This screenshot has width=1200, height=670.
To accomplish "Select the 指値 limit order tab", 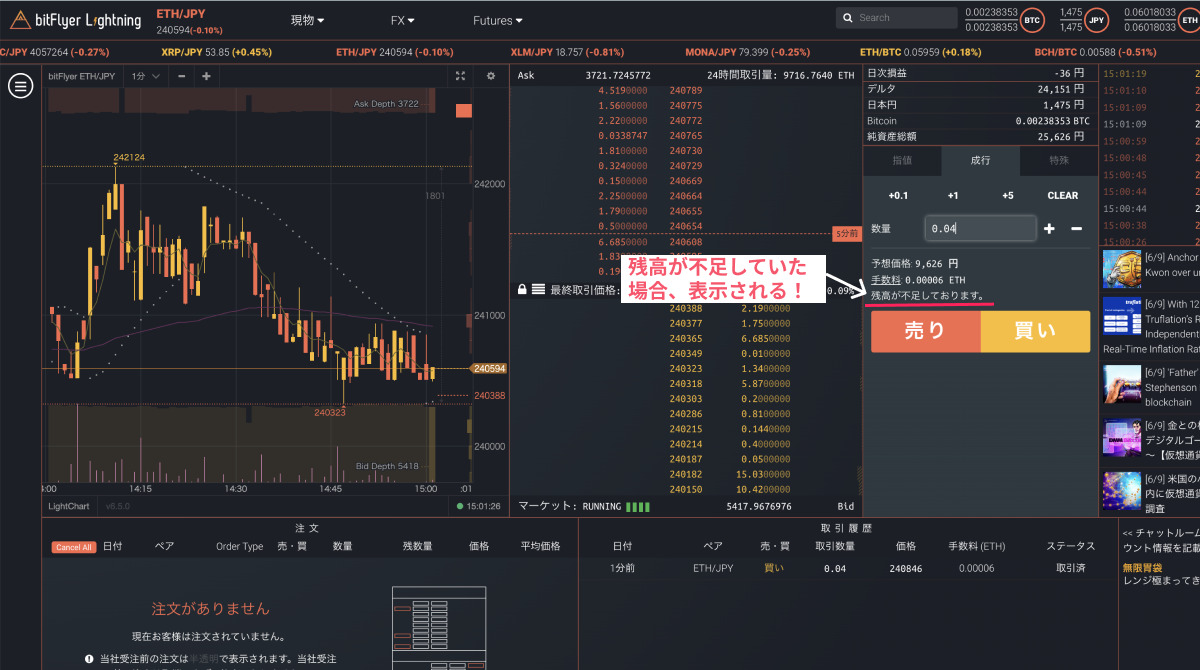I will click(902, 160).
